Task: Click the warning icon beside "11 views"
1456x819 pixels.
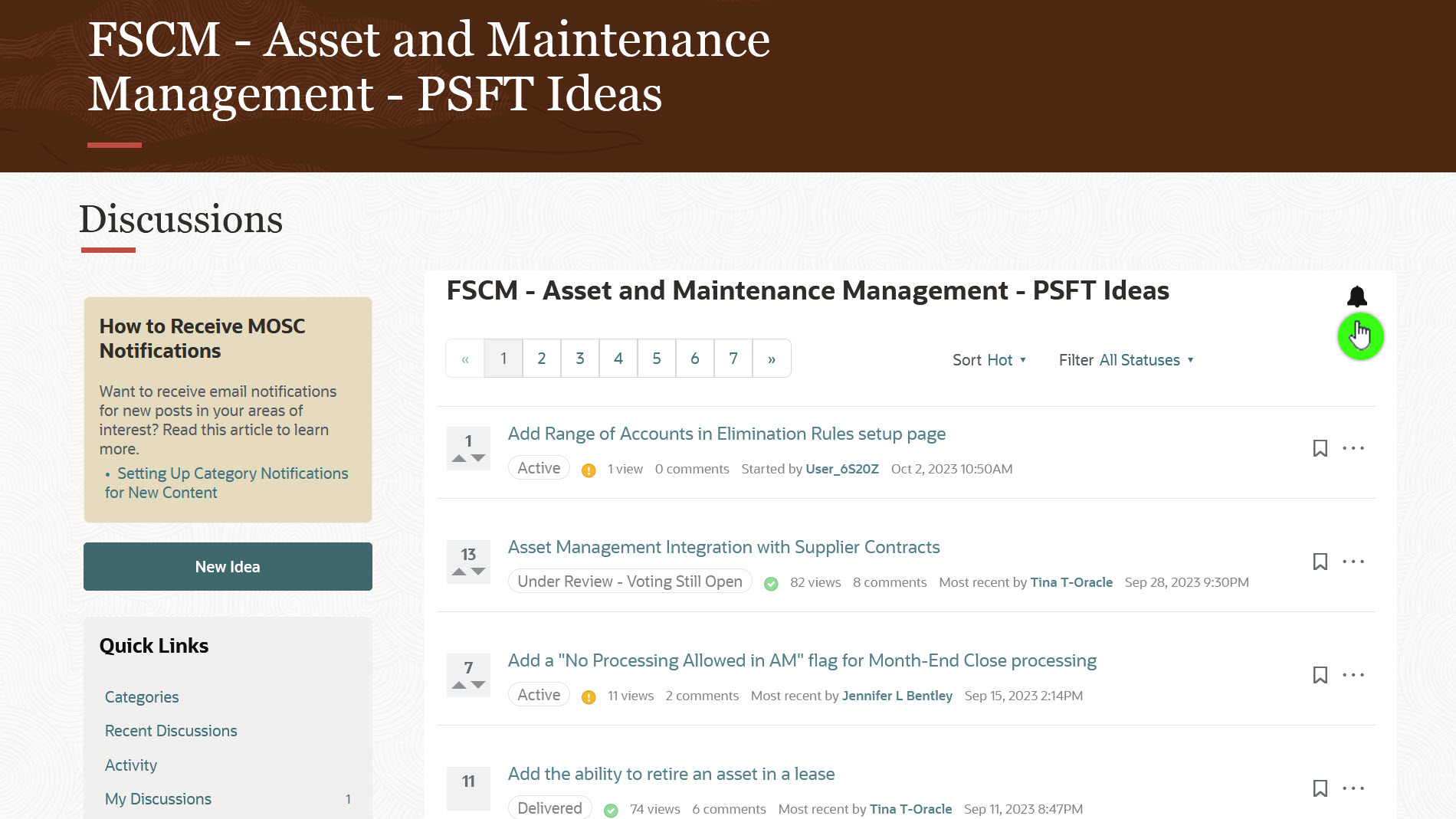Action: (x=589, y=696)
